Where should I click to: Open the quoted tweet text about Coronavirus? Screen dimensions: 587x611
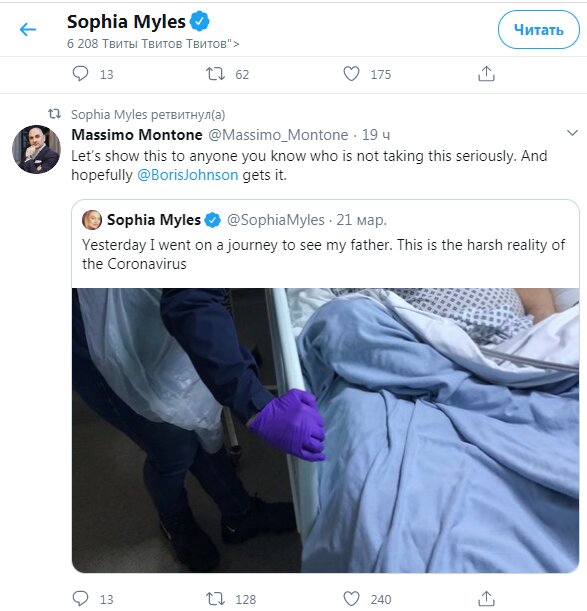point(324,254)
